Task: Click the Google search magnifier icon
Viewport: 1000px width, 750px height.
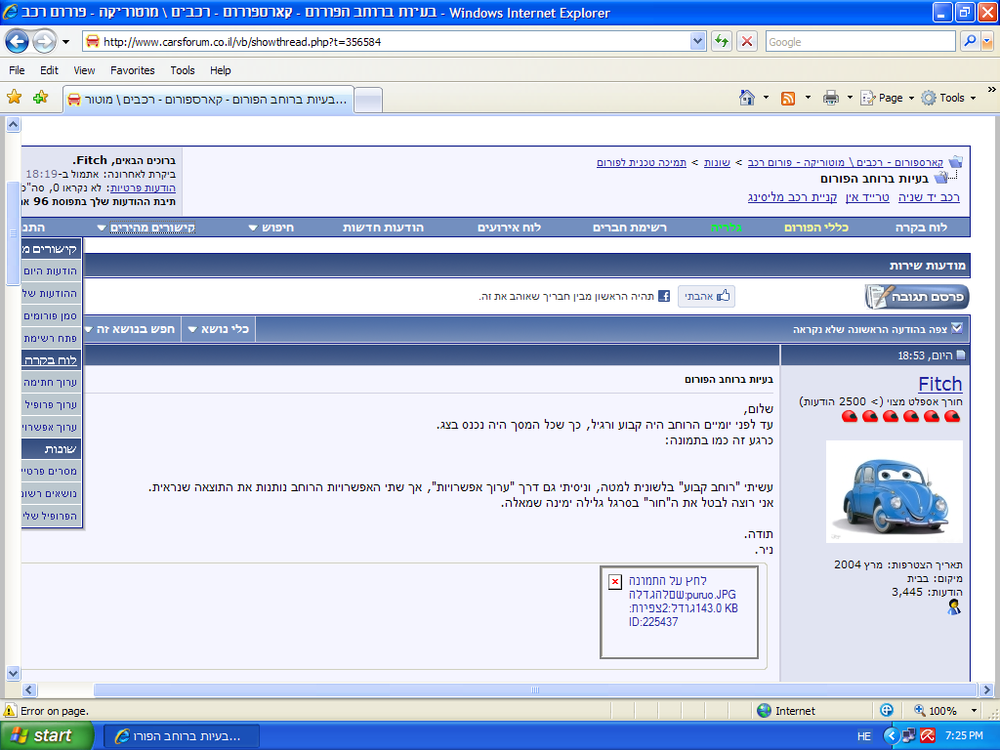Action: click(970, 41)
